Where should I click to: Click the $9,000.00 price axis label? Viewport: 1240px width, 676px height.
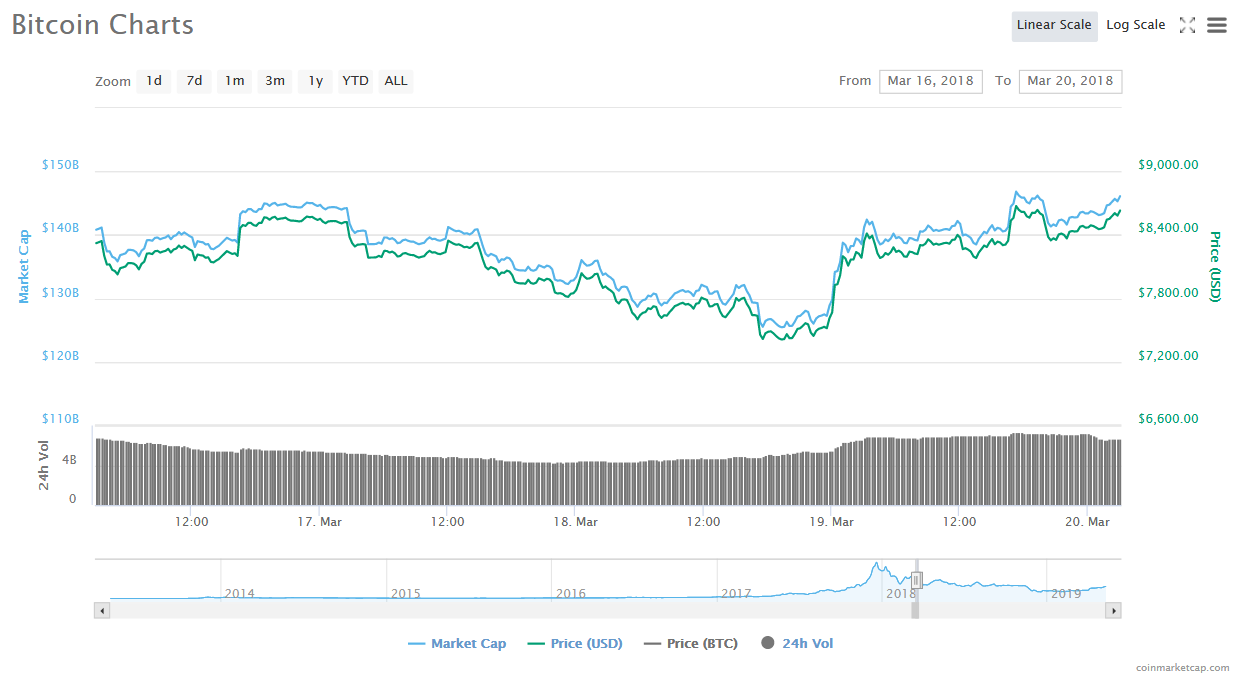1168,165
